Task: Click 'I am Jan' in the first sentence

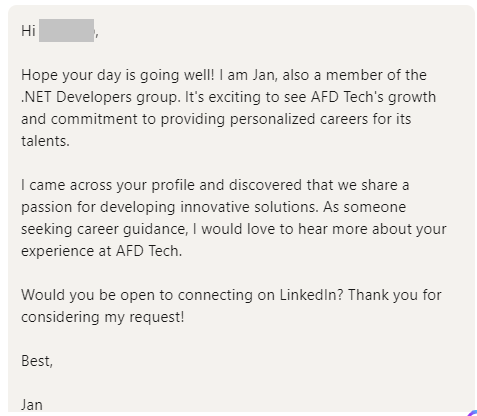Action: [248, 75]
